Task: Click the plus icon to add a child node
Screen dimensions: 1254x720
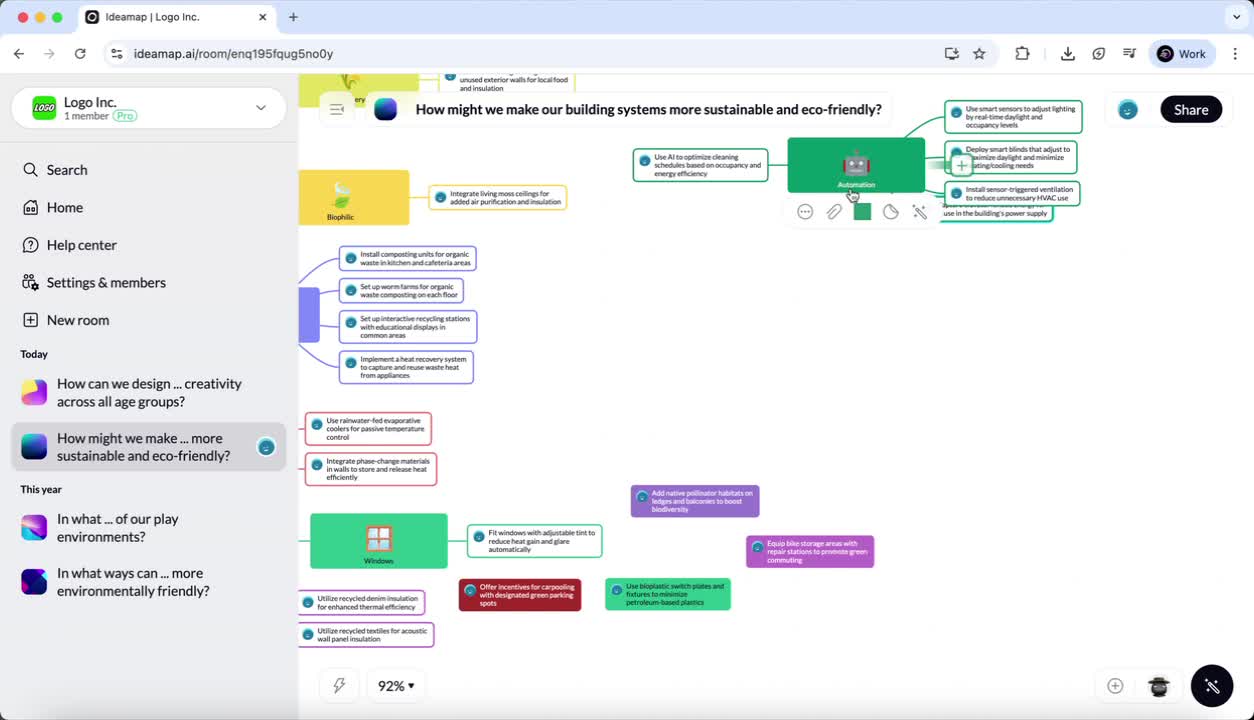Action: [959, 166]
